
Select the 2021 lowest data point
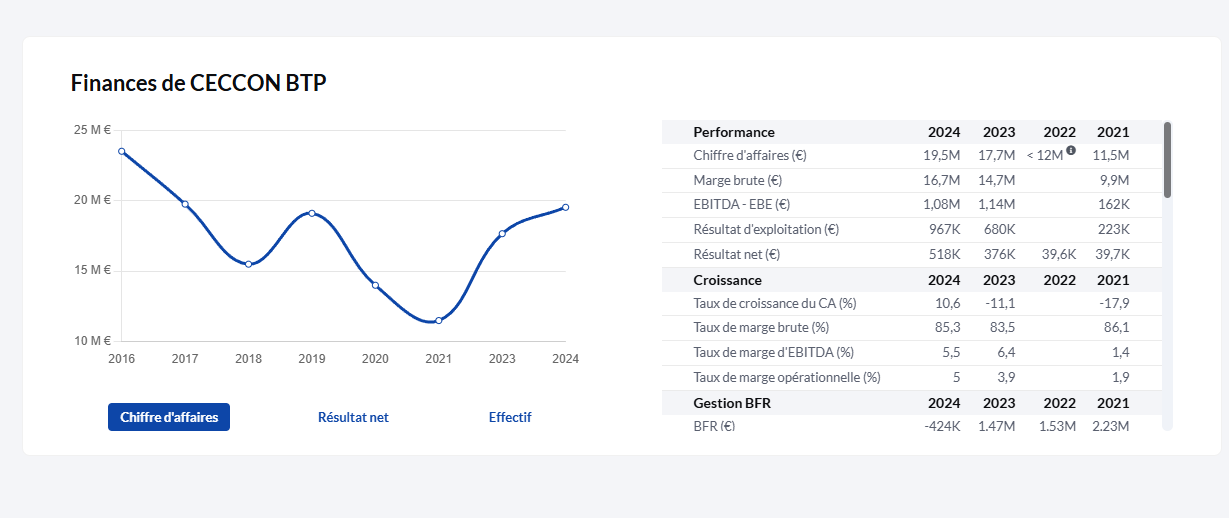[x=439, y=320]
